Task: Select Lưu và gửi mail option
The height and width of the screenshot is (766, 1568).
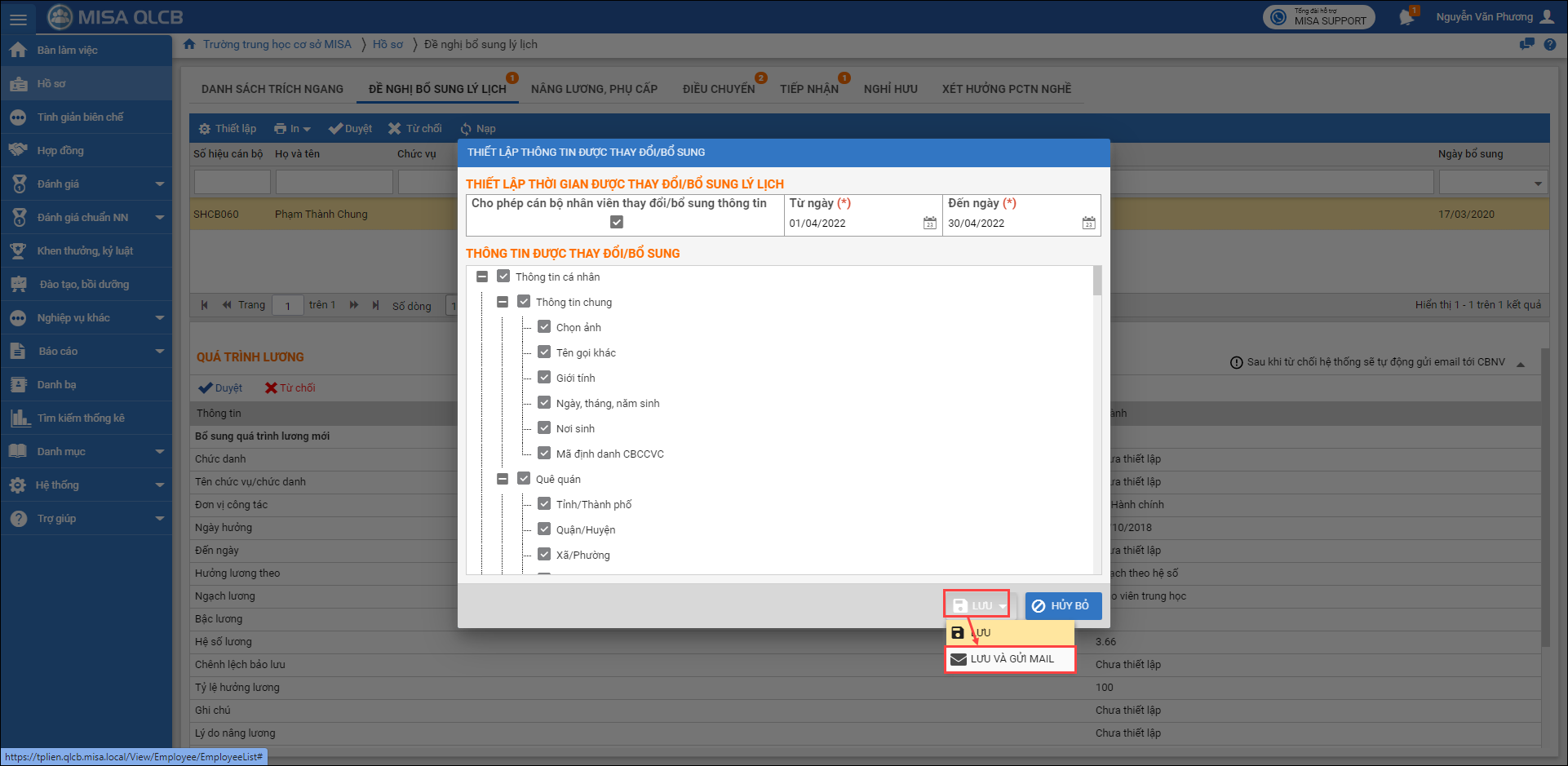Action: click(x=1010, y=659)
